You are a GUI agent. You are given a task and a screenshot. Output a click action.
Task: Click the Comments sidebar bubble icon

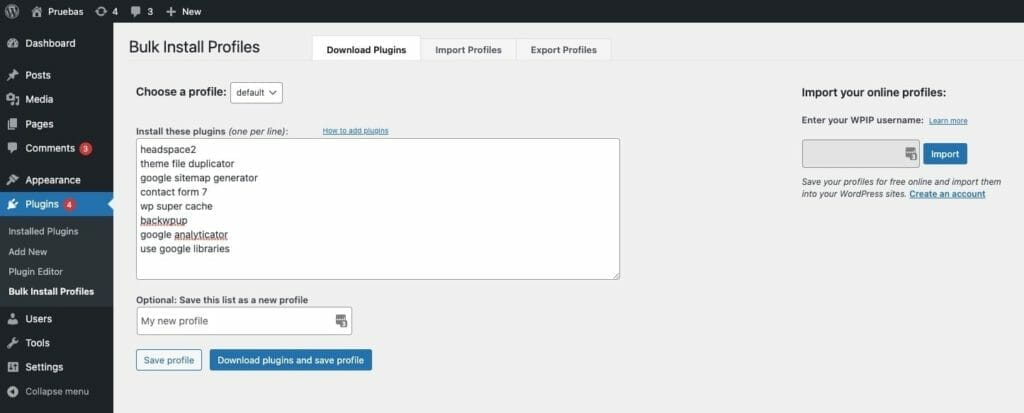click(x=12, y=148)
